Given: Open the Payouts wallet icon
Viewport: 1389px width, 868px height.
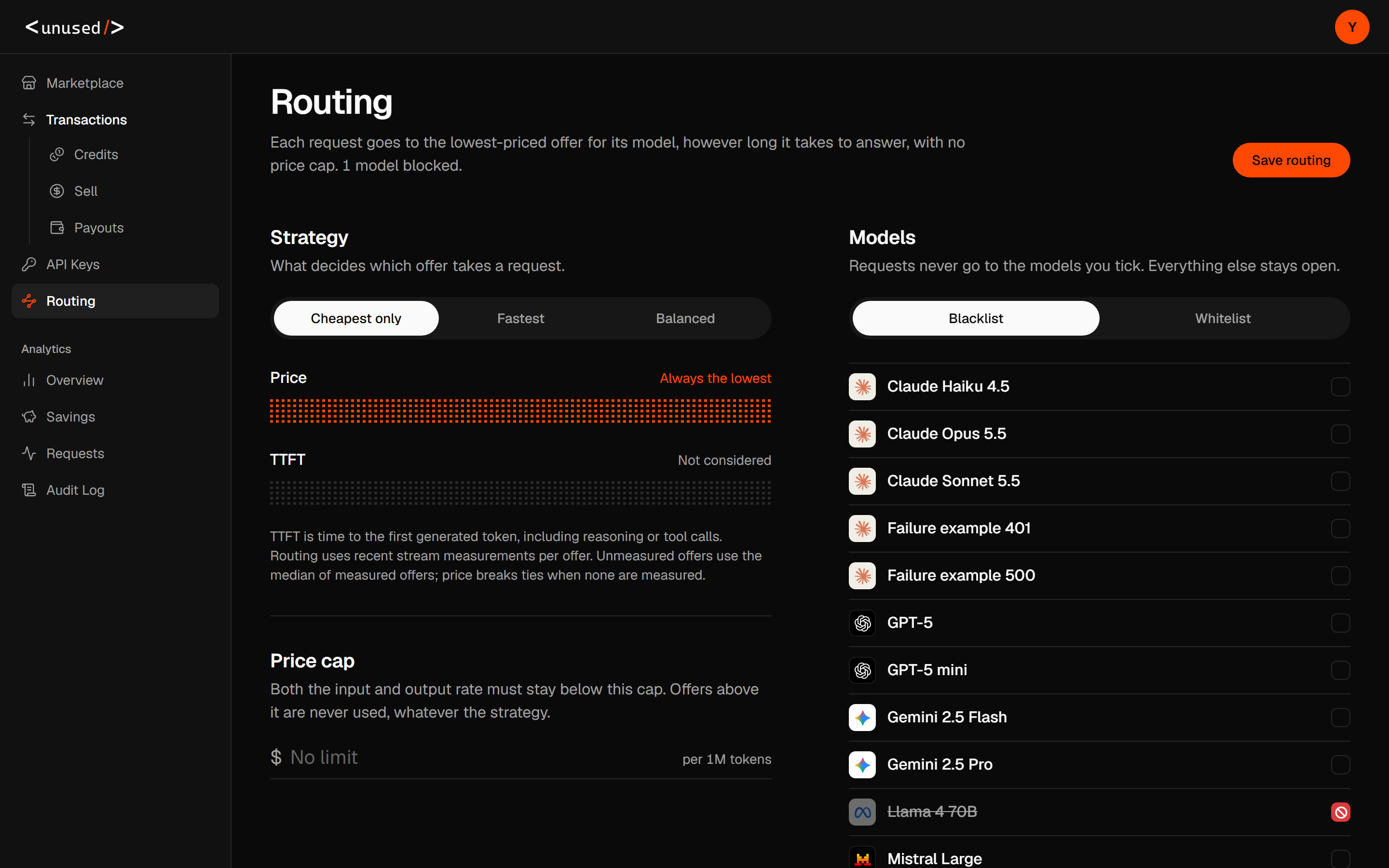Looking at the screenshot, I should pos(57,228).
